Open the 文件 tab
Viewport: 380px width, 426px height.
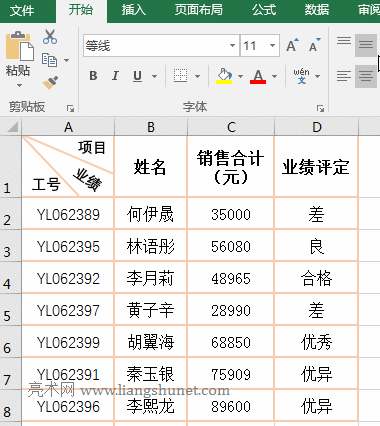point(22,10)
